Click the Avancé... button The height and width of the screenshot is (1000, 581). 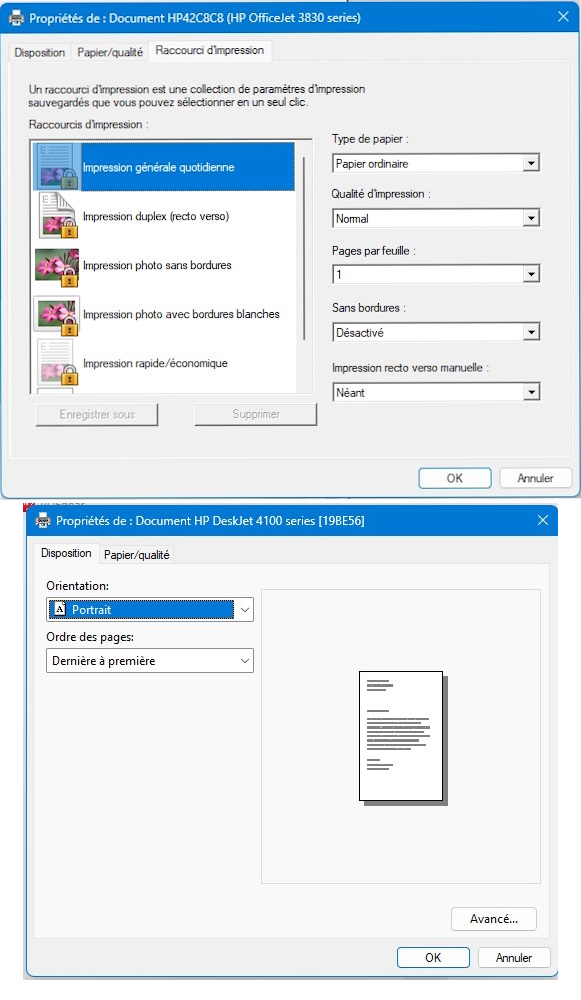point(494,918)
